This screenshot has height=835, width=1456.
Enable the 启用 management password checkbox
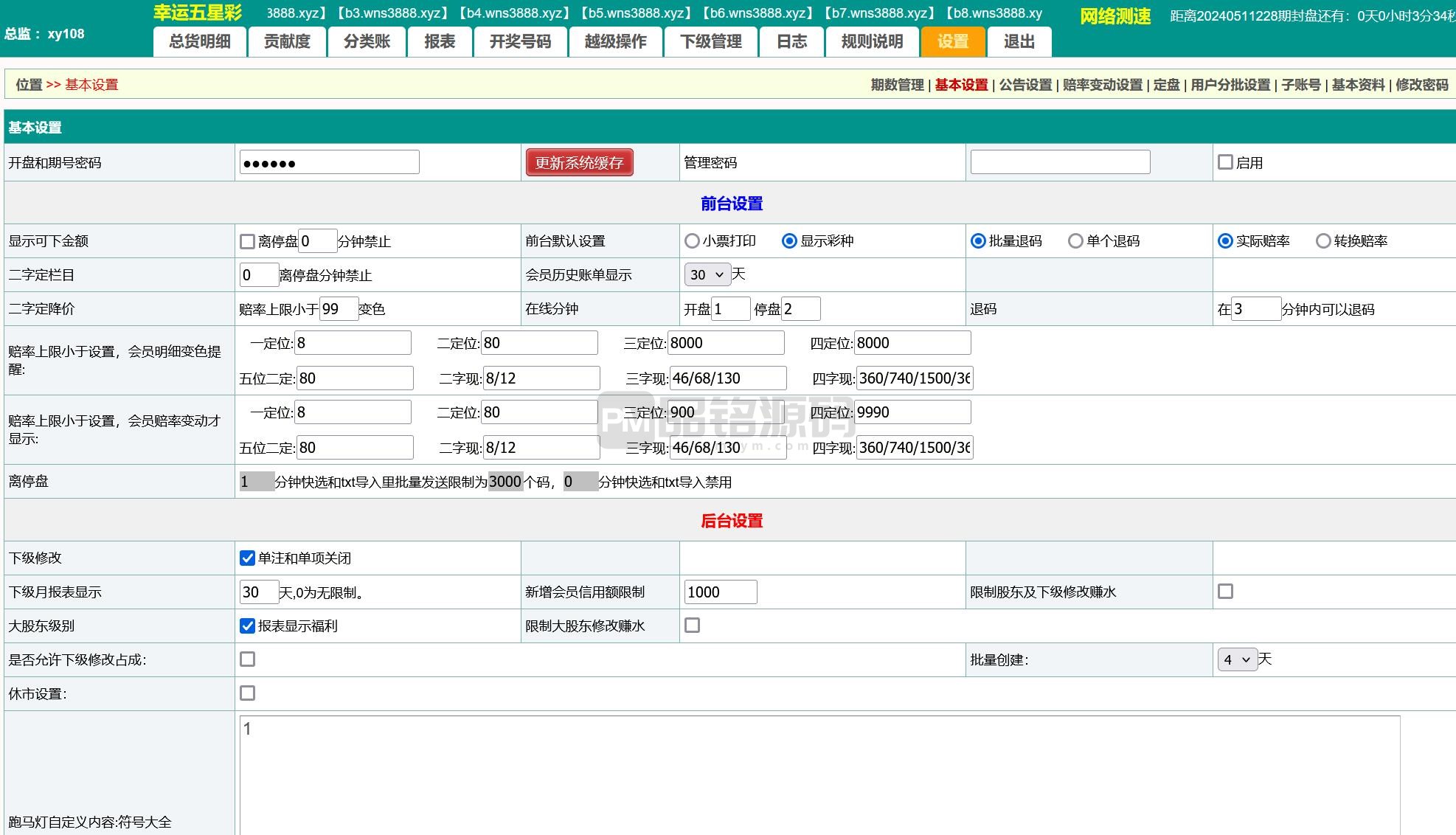1225,162
